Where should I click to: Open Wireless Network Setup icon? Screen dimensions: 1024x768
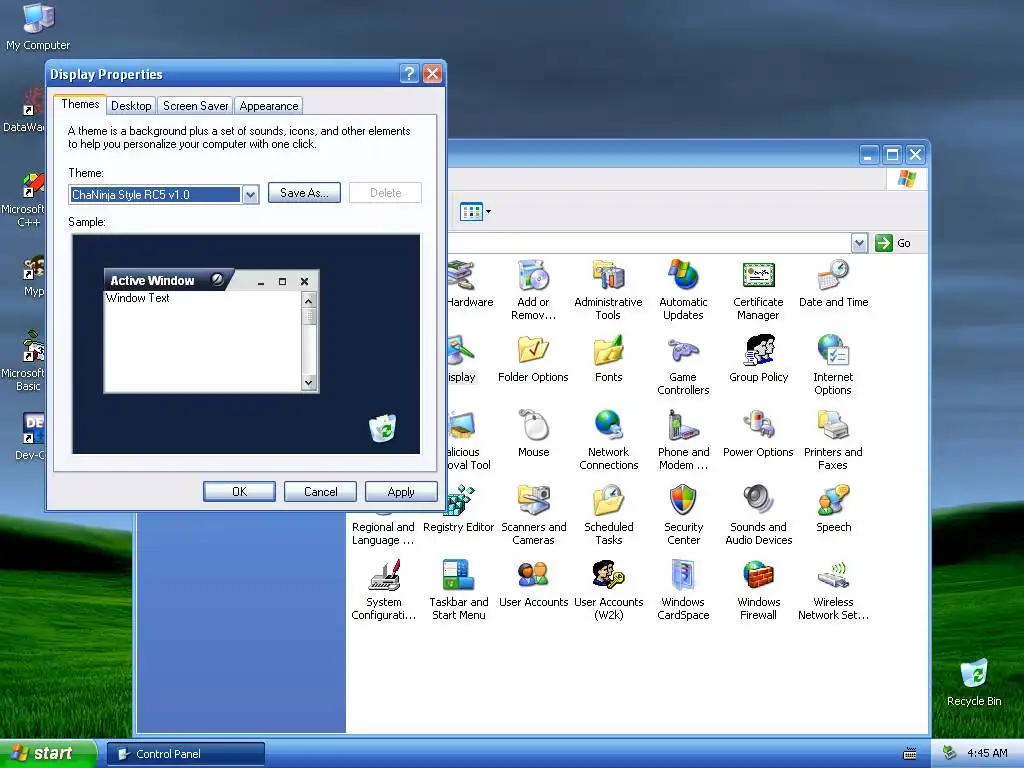pos(833,576)
